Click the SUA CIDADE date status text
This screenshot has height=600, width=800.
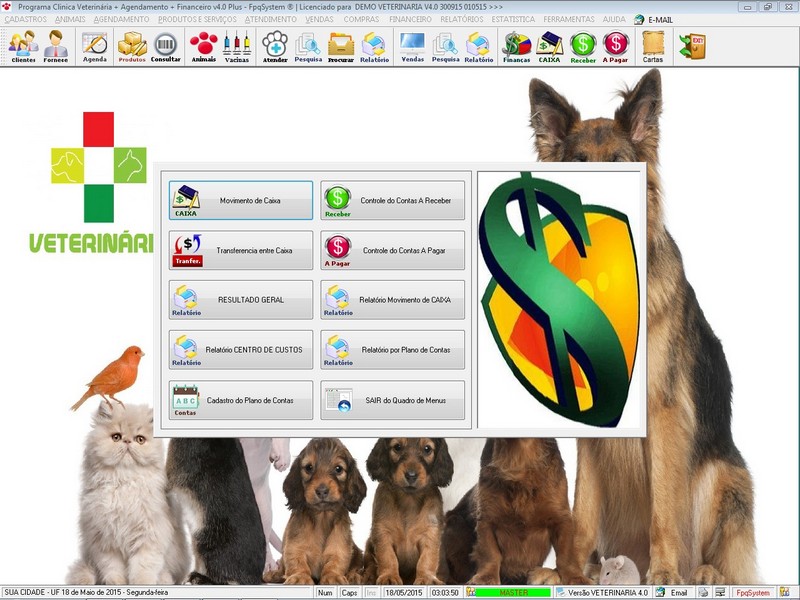86,592
